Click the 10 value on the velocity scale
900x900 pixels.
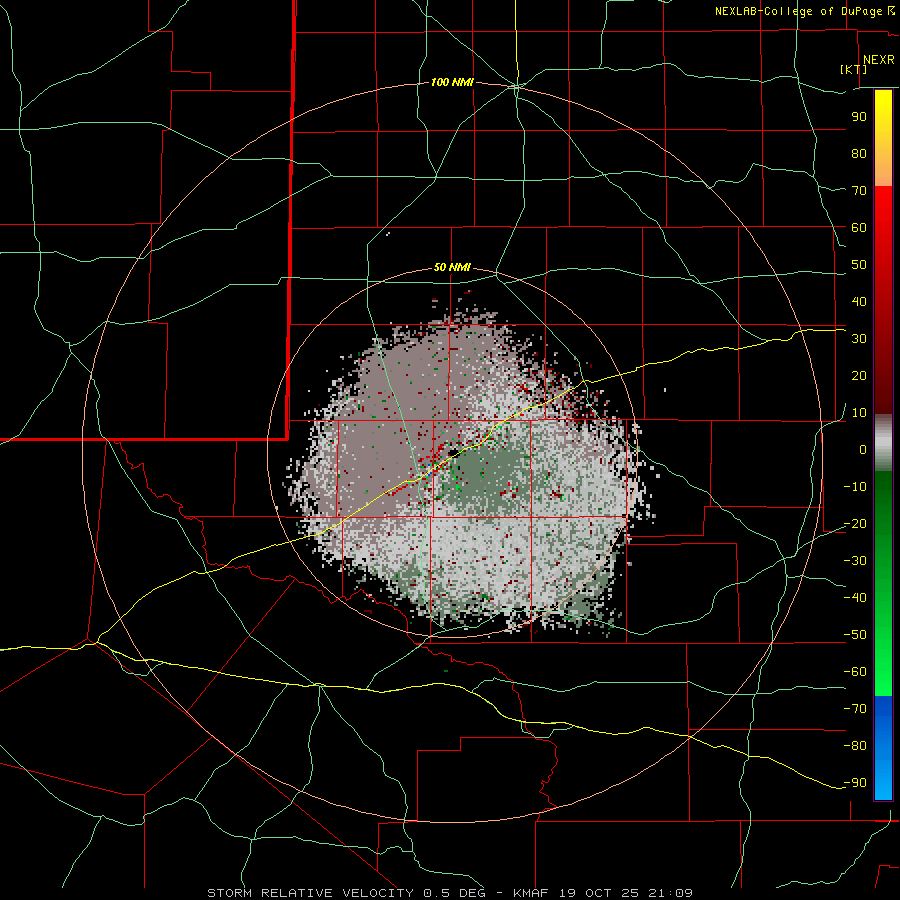(859, 413)
